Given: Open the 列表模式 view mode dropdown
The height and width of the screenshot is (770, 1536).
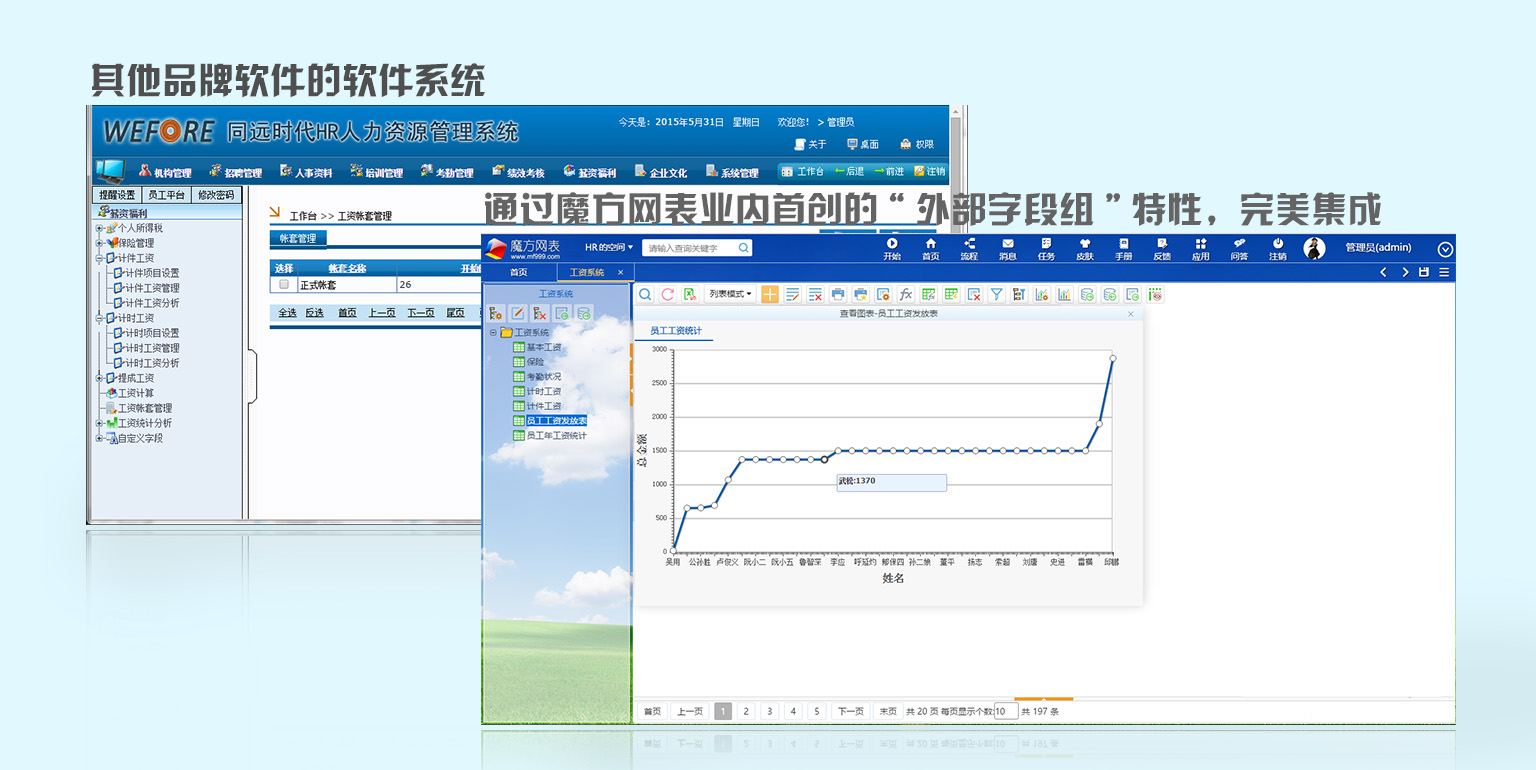Looking at the screenshot, I should pos(730,294).
